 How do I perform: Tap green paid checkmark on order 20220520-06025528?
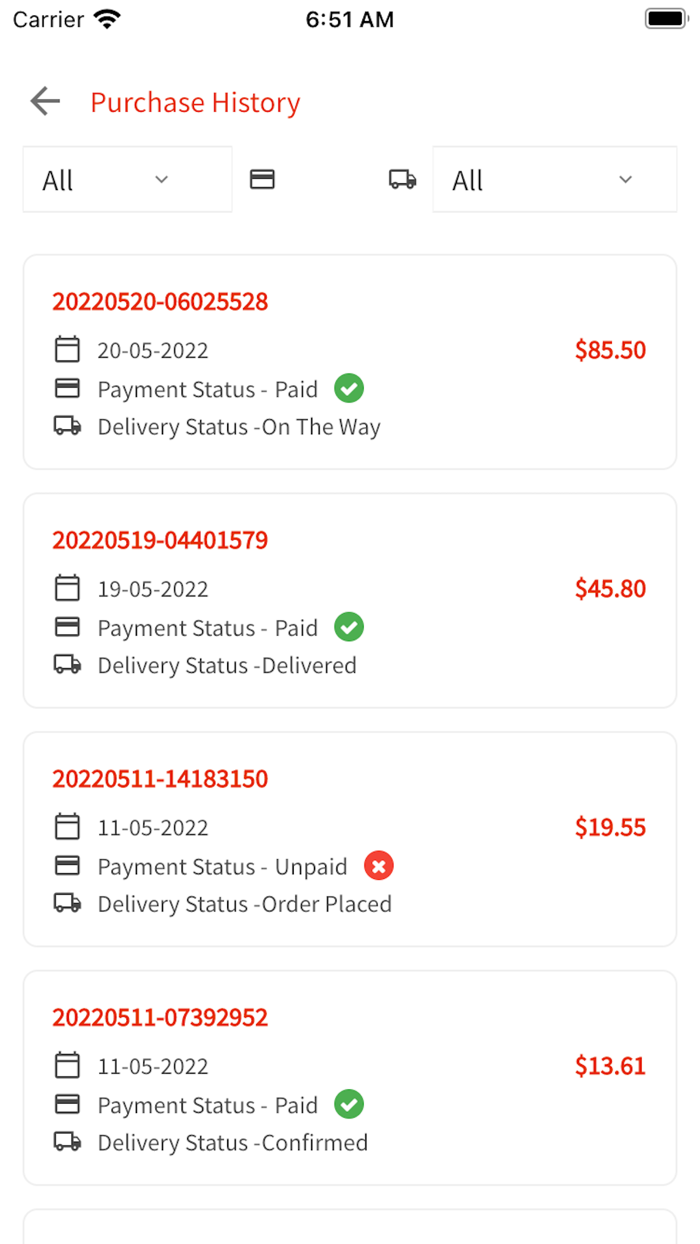point(349,388)
